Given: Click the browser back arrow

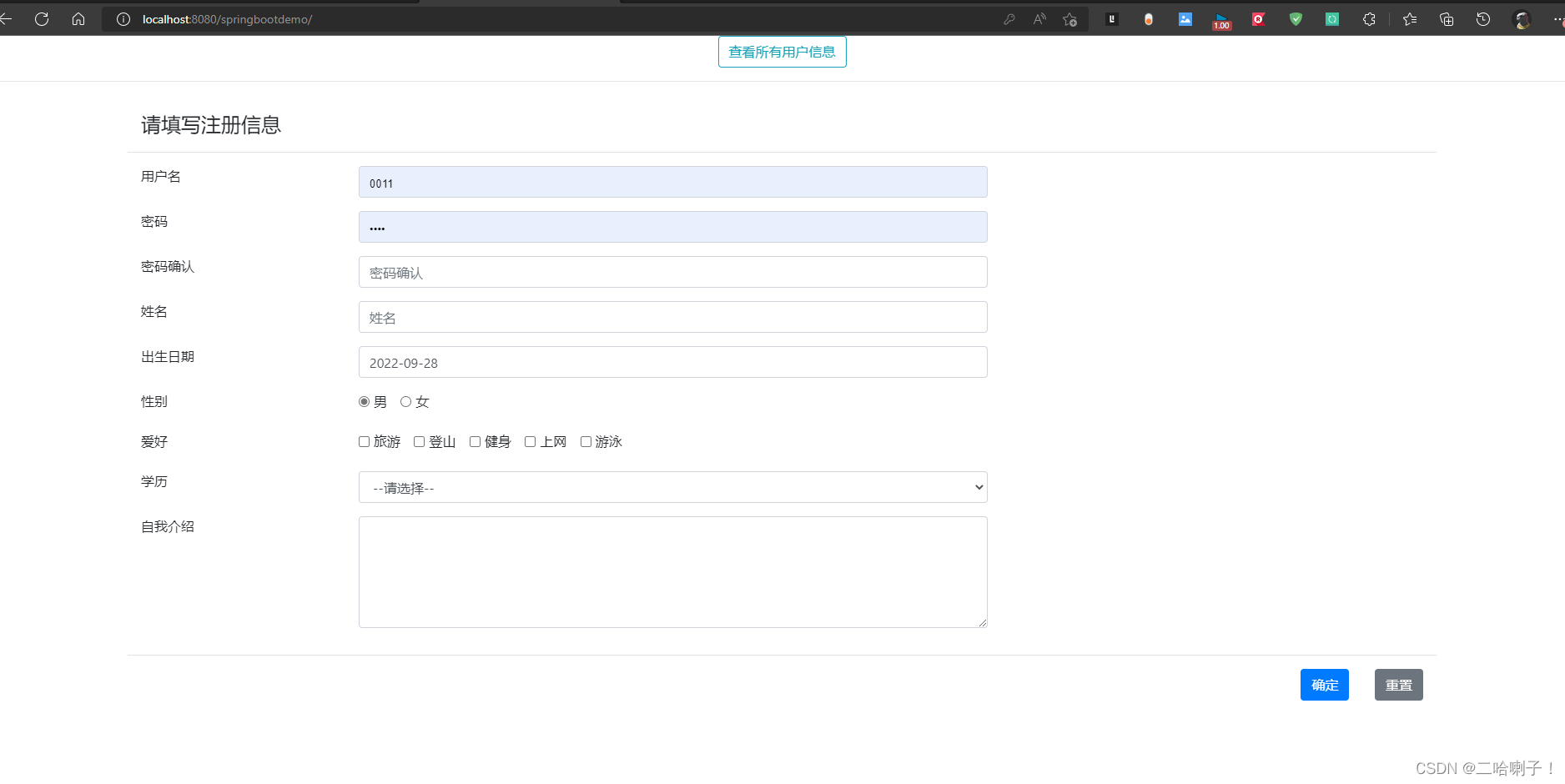Looking at the screenshot, I should pyautogui.click(x=5, y=18).
